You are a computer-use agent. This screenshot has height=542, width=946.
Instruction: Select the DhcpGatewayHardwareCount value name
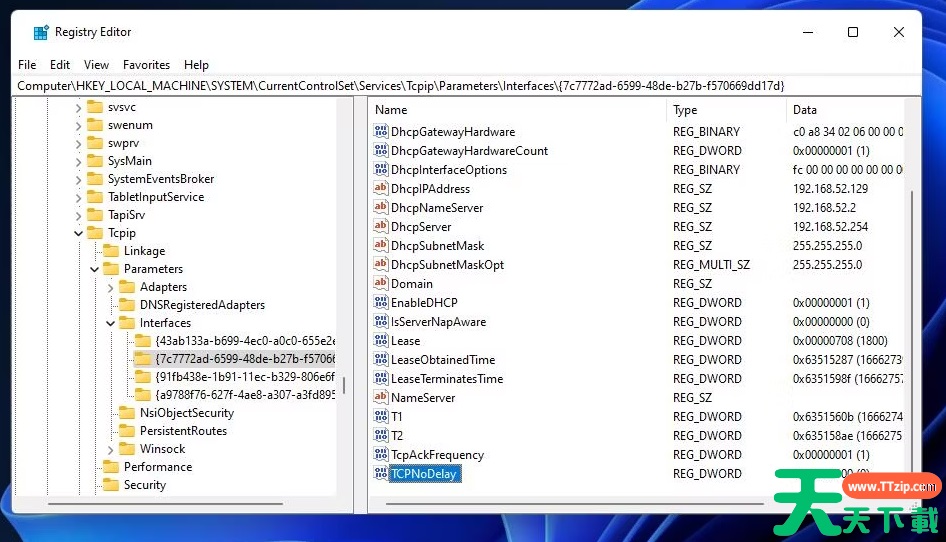469,150
